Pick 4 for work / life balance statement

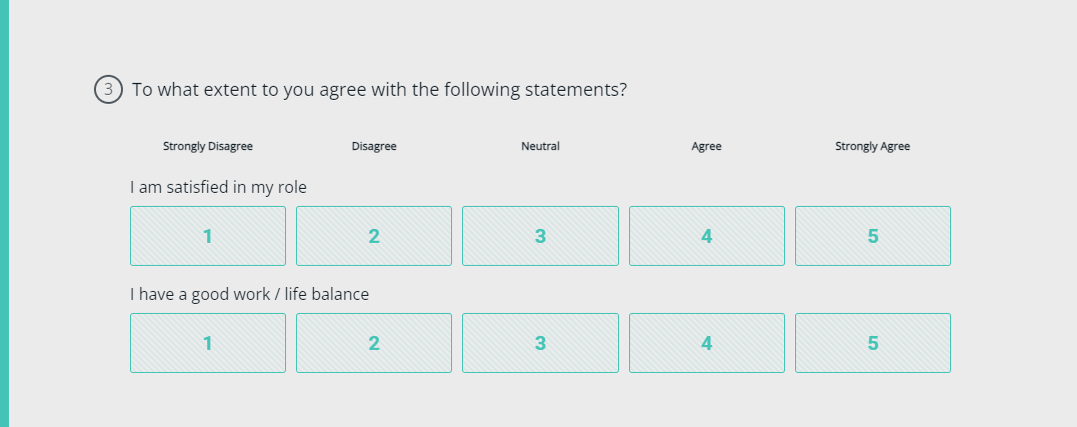(x=707, y=343)
